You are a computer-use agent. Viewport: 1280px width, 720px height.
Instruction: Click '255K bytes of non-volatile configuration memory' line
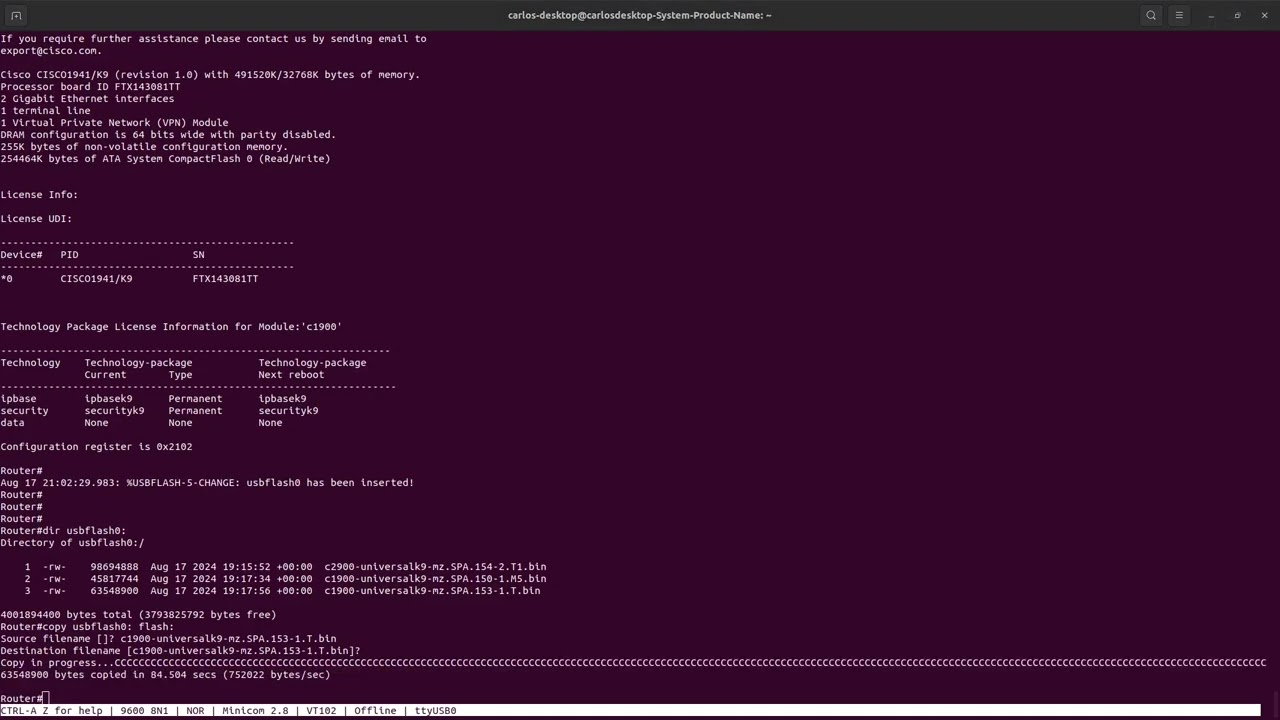click(x=144, y=147)
